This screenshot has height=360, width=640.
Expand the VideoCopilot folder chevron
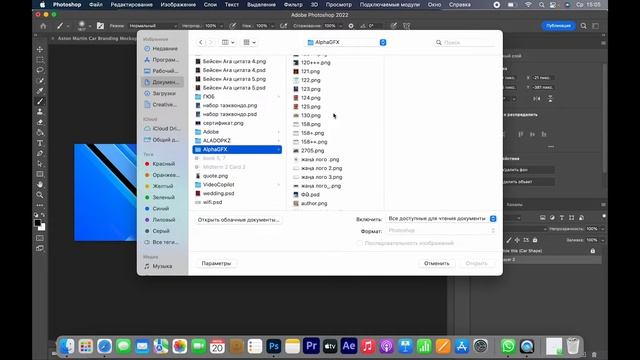[x=279, y=185]
